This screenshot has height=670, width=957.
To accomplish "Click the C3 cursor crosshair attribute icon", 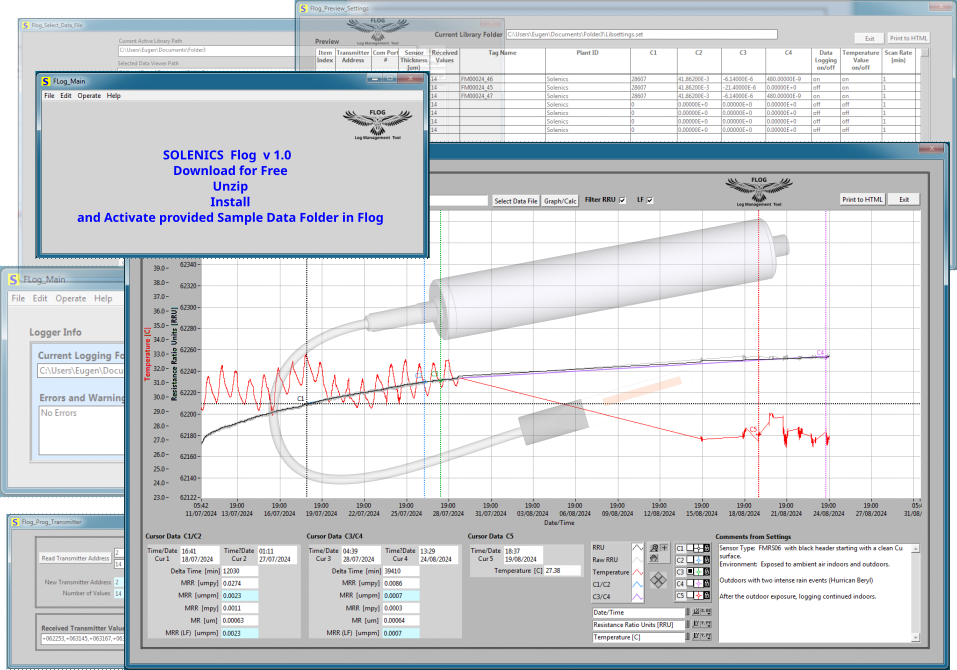I will (699, 572).
